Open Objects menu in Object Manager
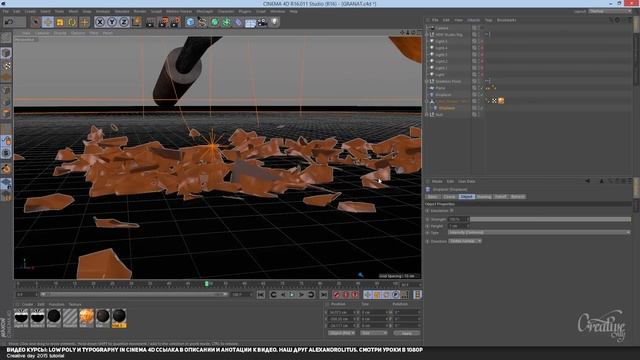Screen dimensions: 640x360 (473, 20)
